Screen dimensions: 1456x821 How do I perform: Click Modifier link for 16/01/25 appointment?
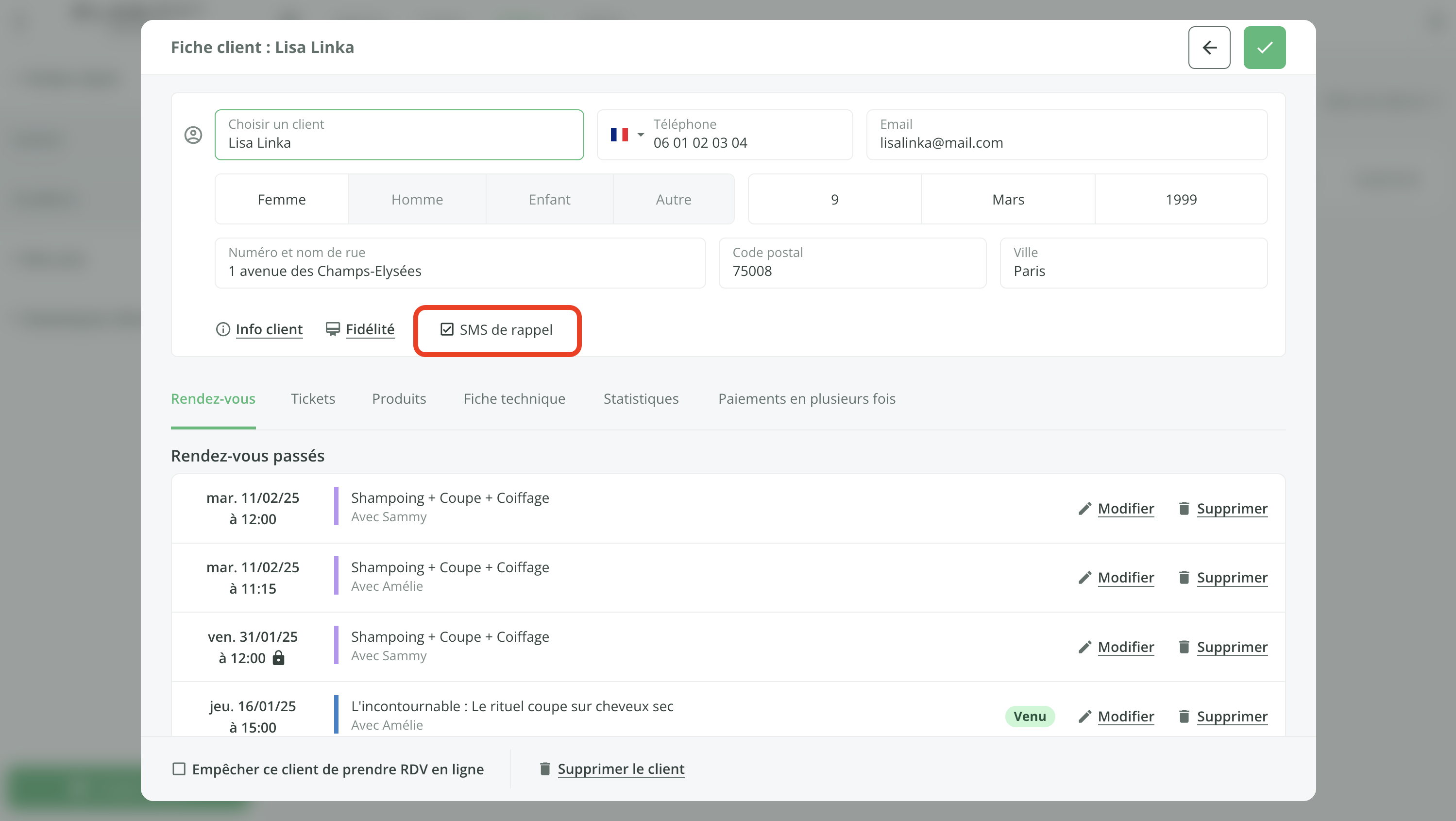coord(1125,717)
